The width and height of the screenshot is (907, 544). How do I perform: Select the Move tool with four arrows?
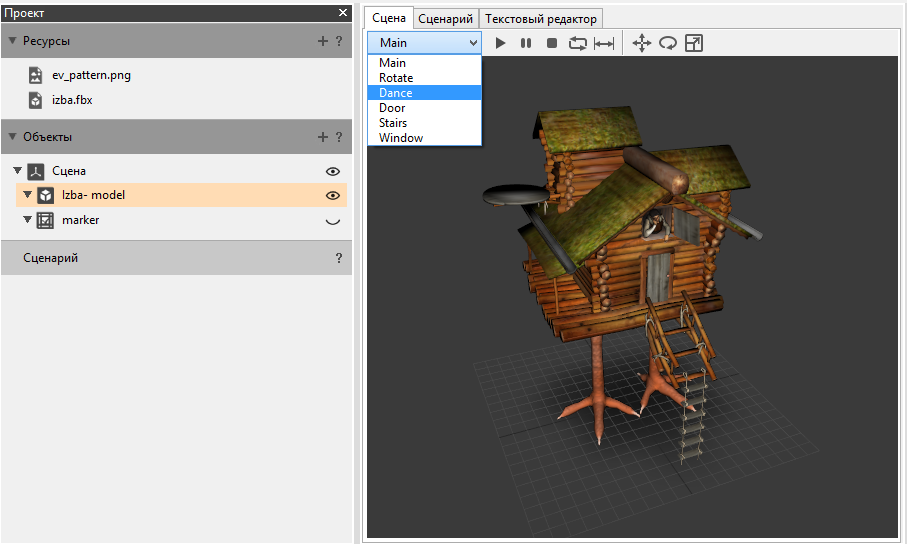point(642,43)
